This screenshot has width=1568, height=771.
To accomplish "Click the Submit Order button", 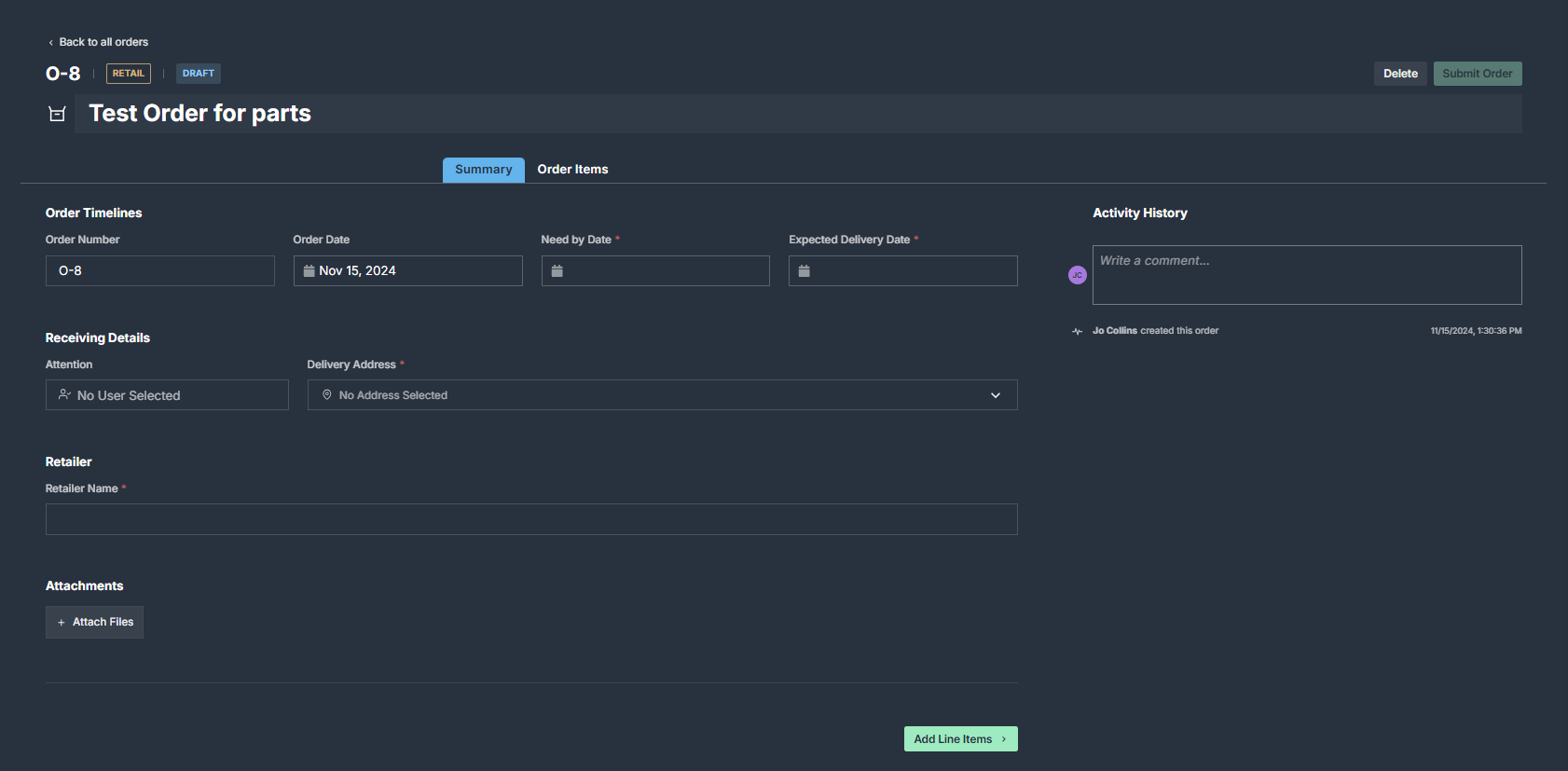I will [1477, 74].
